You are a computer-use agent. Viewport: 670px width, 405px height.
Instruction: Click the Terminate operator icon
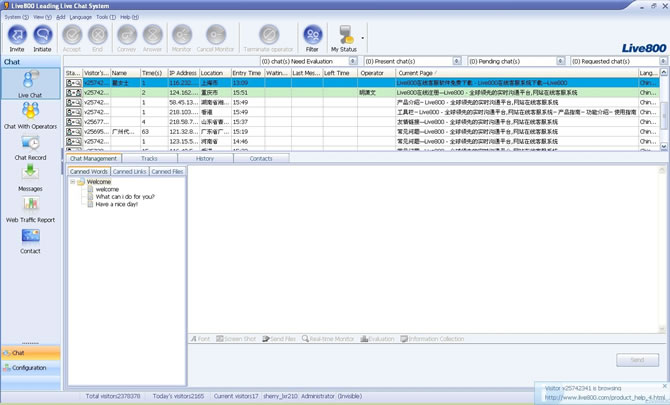pos(269,35)
